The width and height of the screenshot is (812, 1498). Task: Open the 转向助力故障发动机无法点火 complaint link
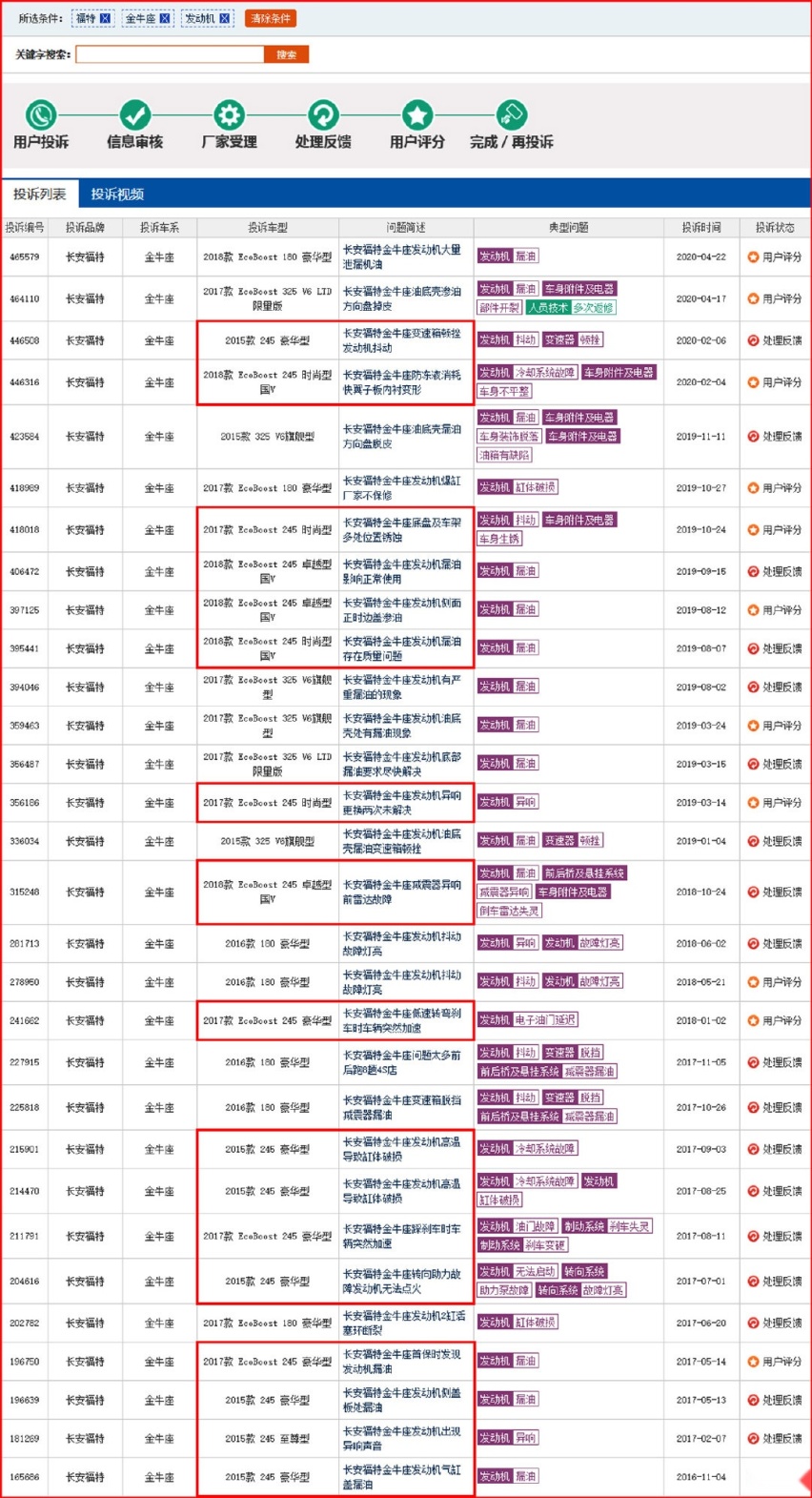tap(402, 1282)
